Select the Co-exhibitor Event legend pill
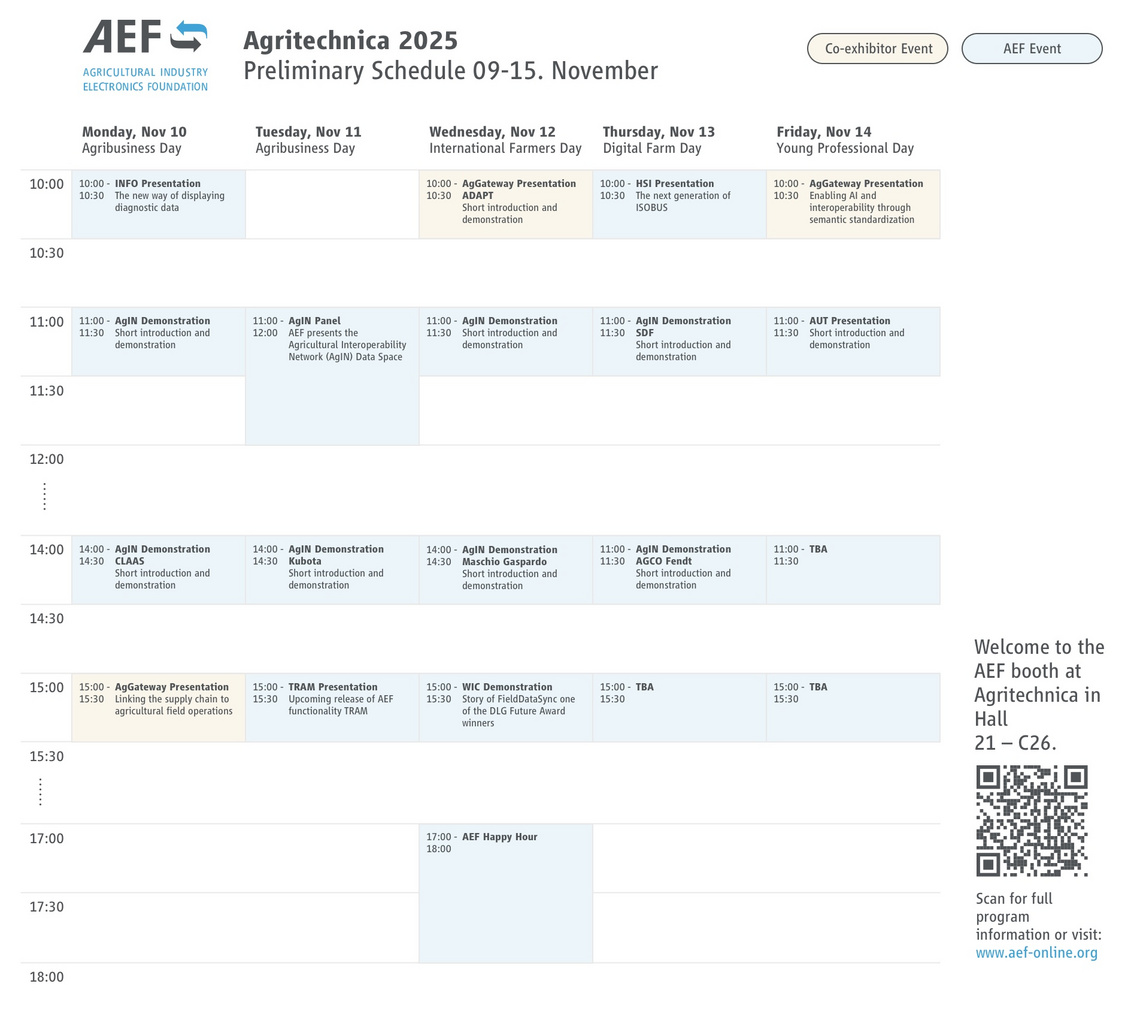The height and width of the screenshot is (1020, 1140). click(x=878, y=48)
